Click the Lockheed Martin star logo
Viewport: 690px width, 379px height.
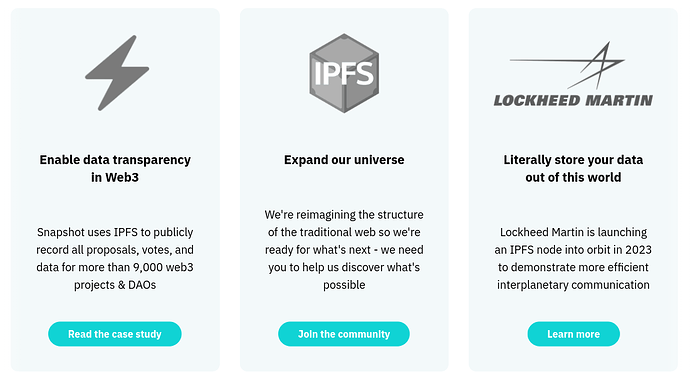[568, 65]
